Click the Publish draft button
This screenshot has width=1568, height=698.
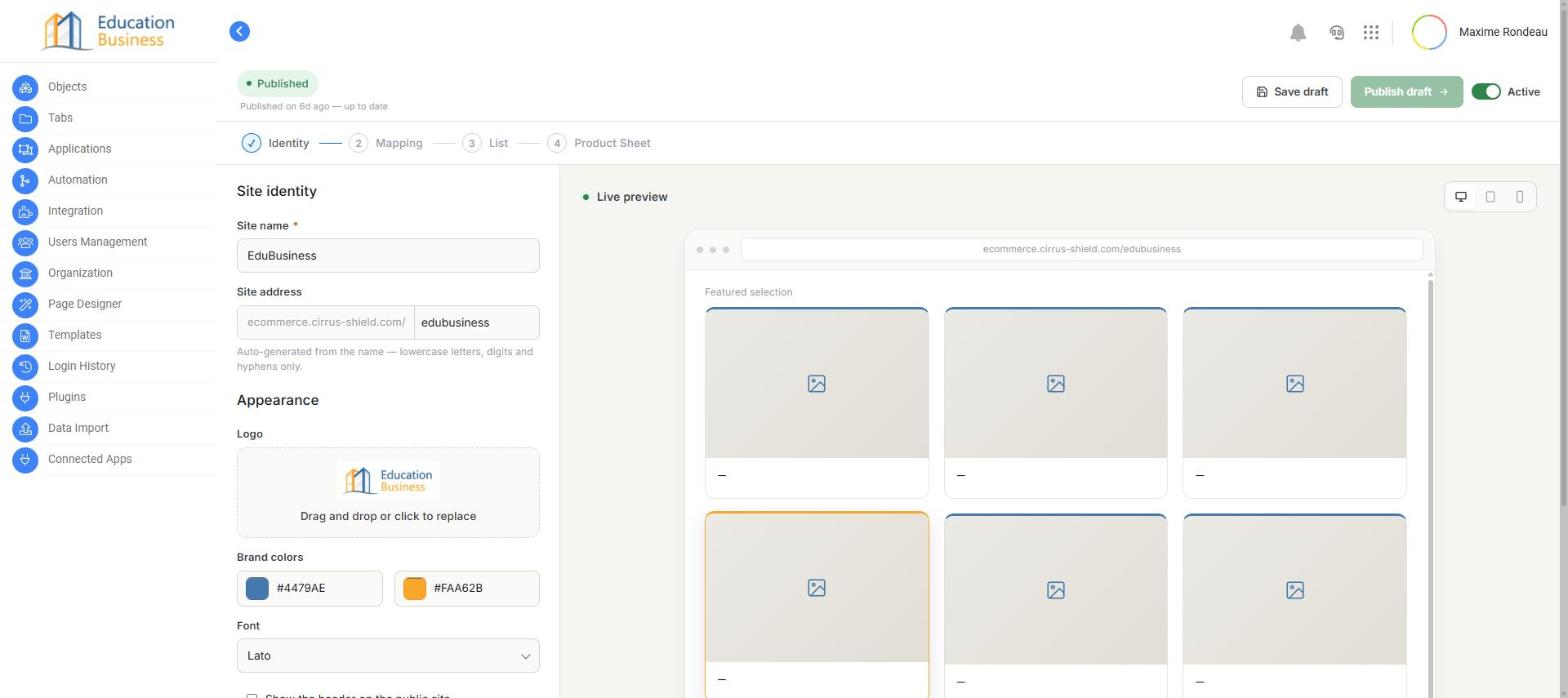coord(1406,92)
